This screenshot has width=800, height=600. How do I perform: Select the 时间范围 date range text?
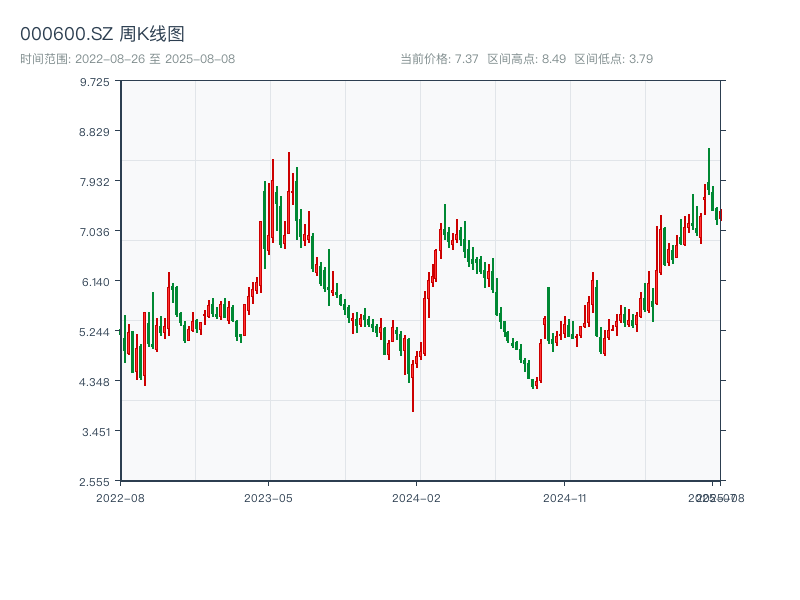(x=127, y=59)
